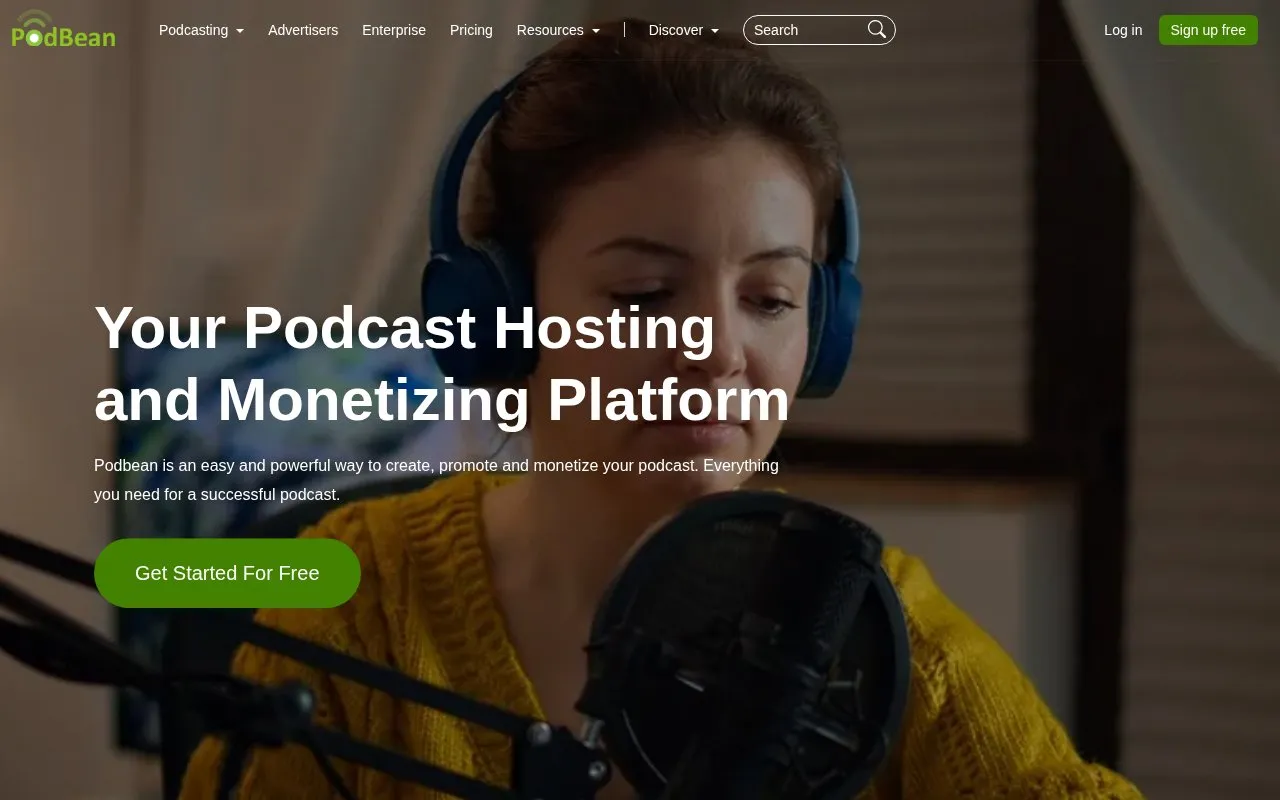Click the Log in link
The height and width of the screenshot is (800, 1280).
pos(1123,30)
